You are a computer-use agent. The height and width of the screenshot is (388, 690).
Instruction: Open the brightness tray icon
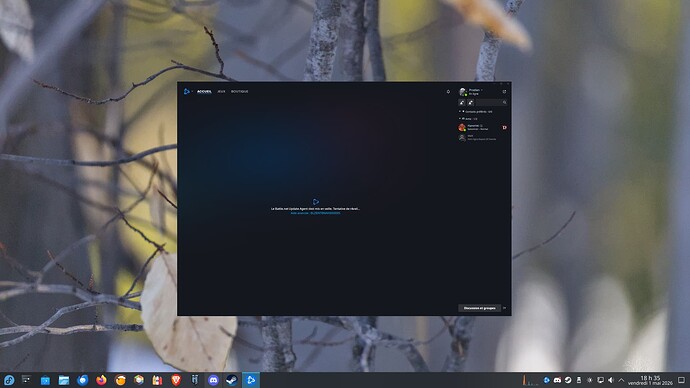click(x=590, y=380)
